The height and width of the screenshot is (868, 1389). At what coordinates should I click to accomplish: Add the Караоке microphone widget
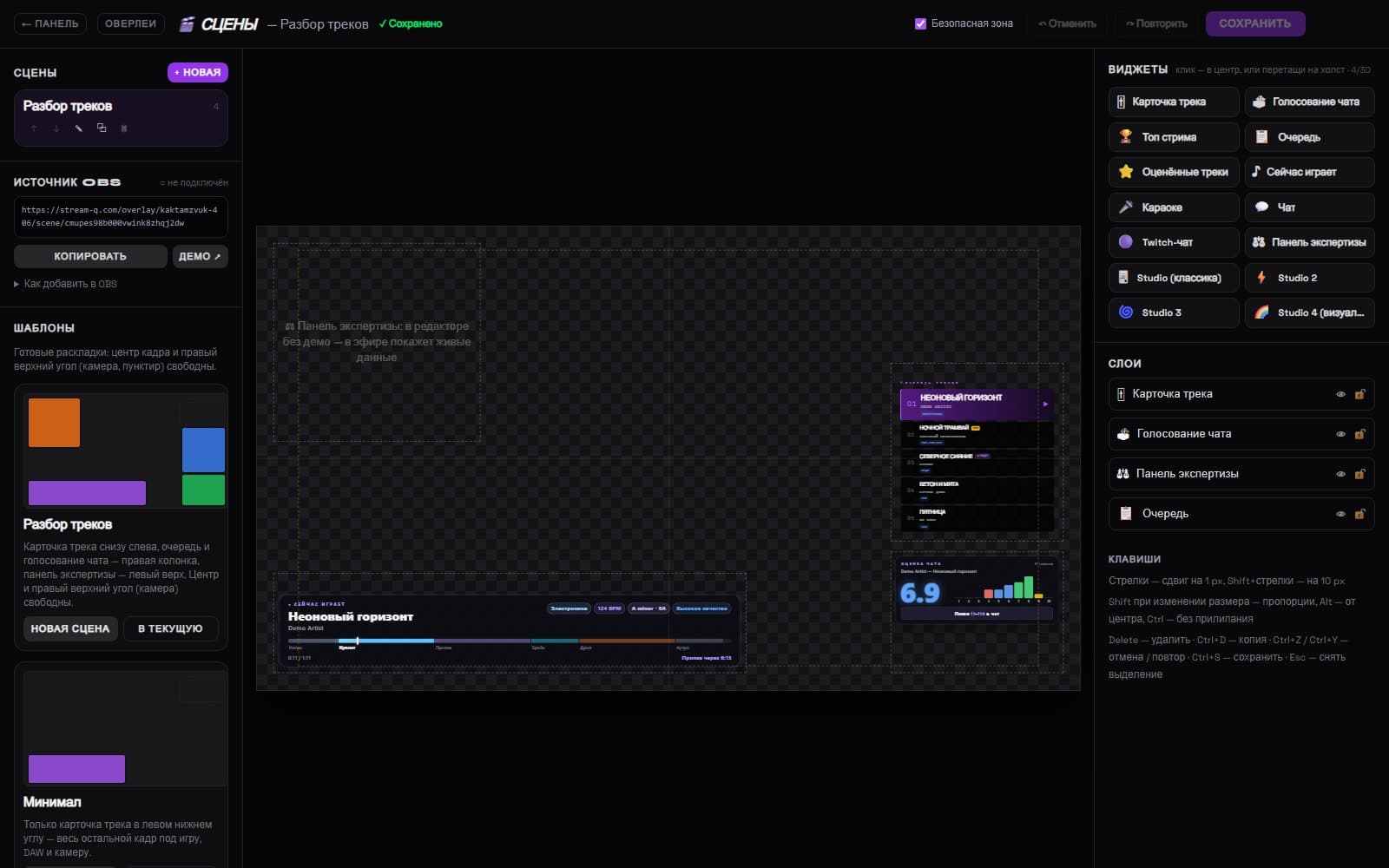(x=1174, y=207)
